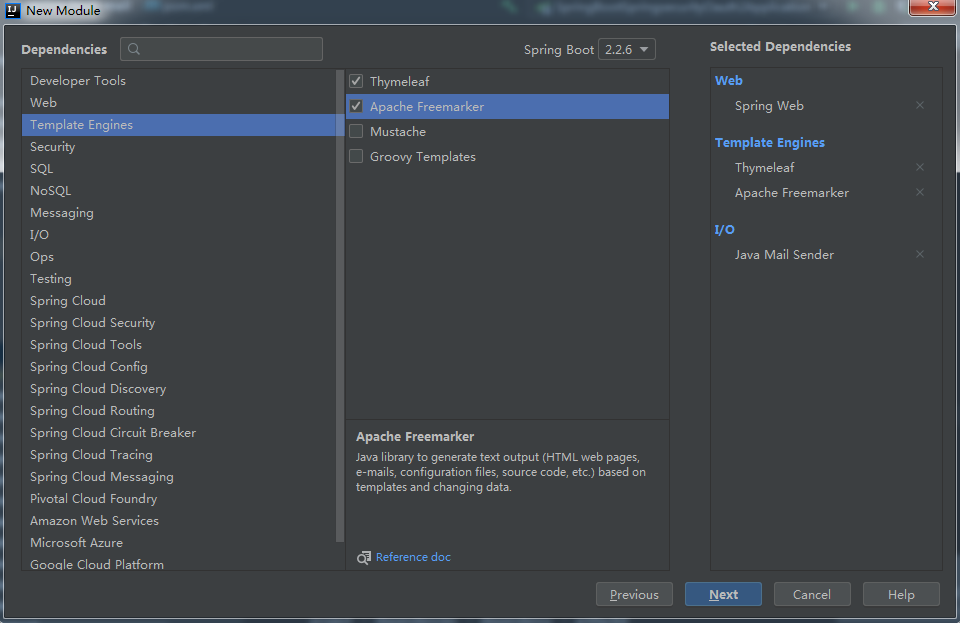Click the Java Mail Sender entry

784,255
